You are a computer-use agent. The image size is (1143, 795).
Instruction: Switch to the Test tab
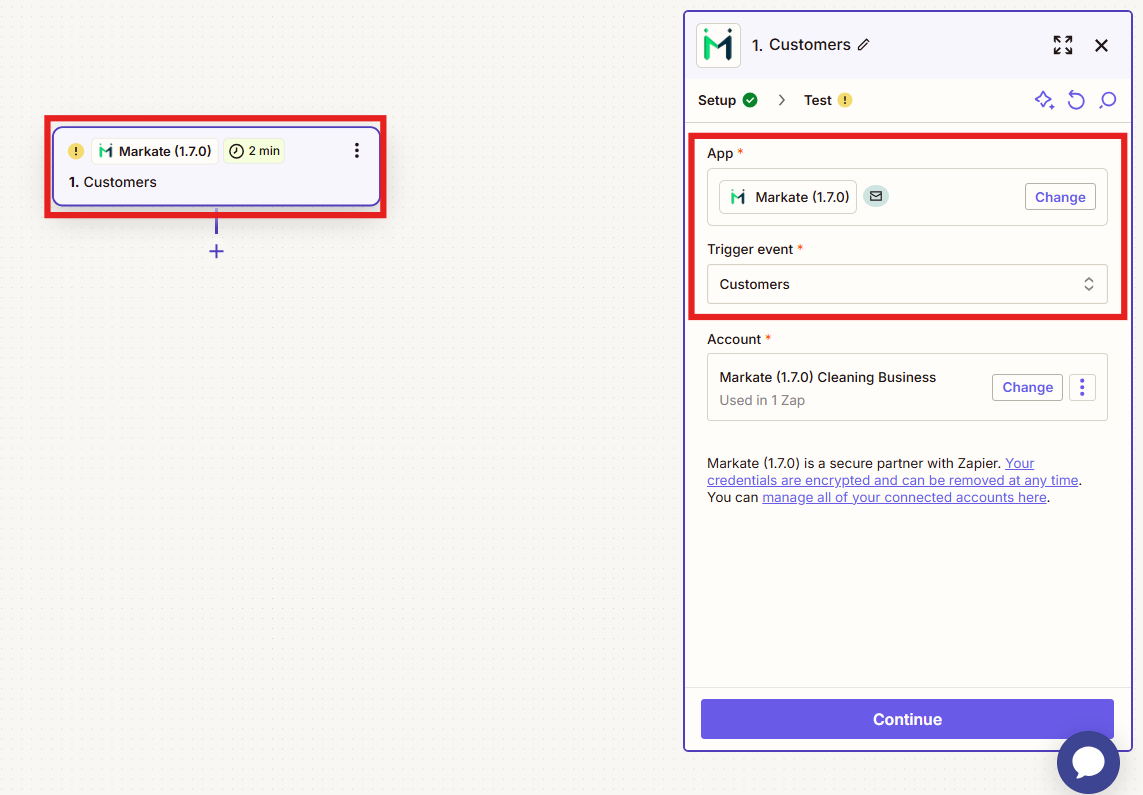click(817, 101)
